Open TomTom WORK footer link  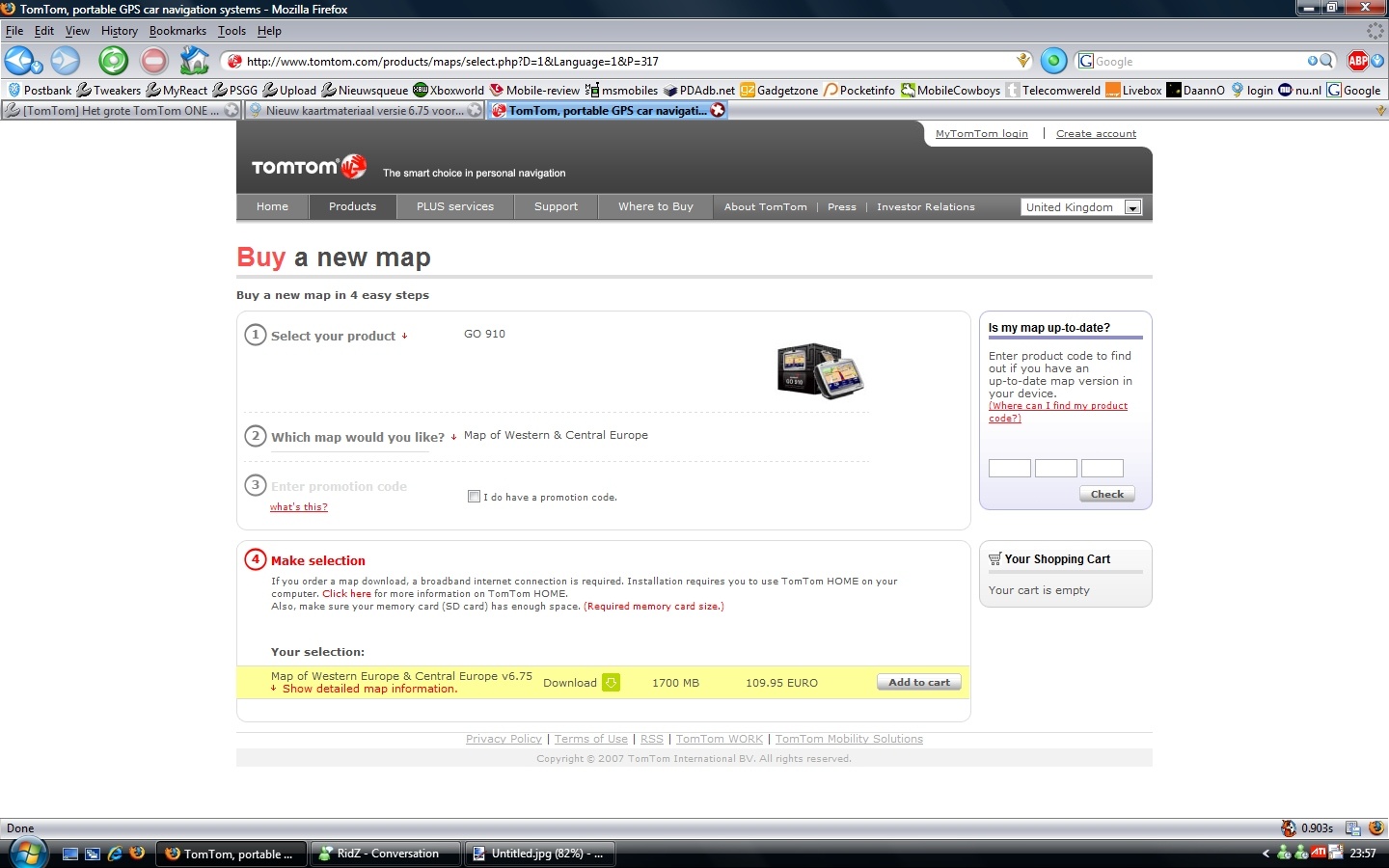click(720, 739)
